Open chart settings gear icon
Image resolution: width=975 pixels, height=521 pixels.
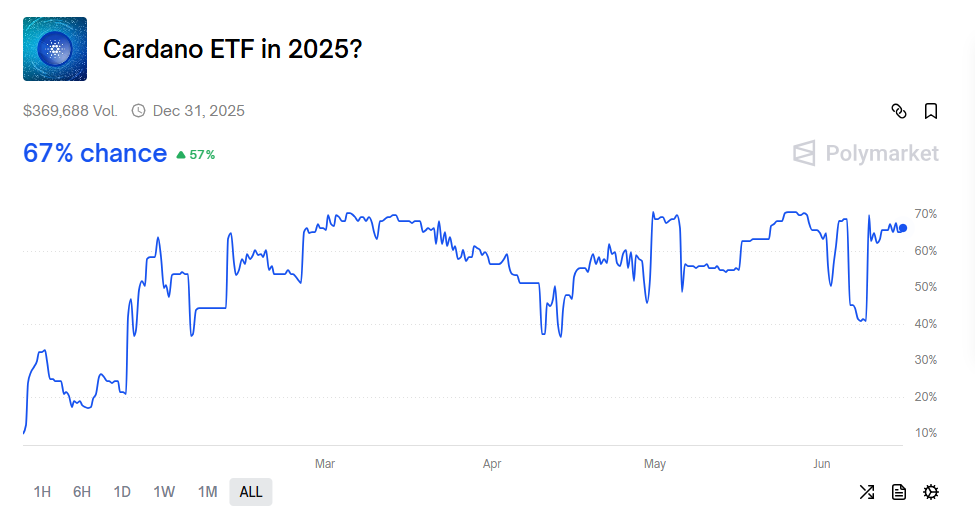(931, 491)
